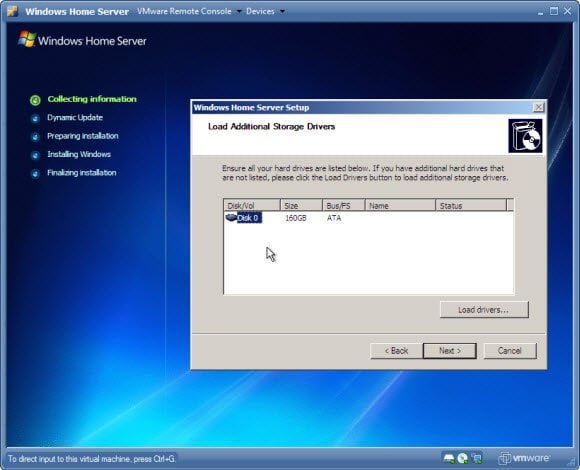Click the Ctrl+G status bar message
The height and width of the screenshot is (470, 580).
tap(92, 459)
